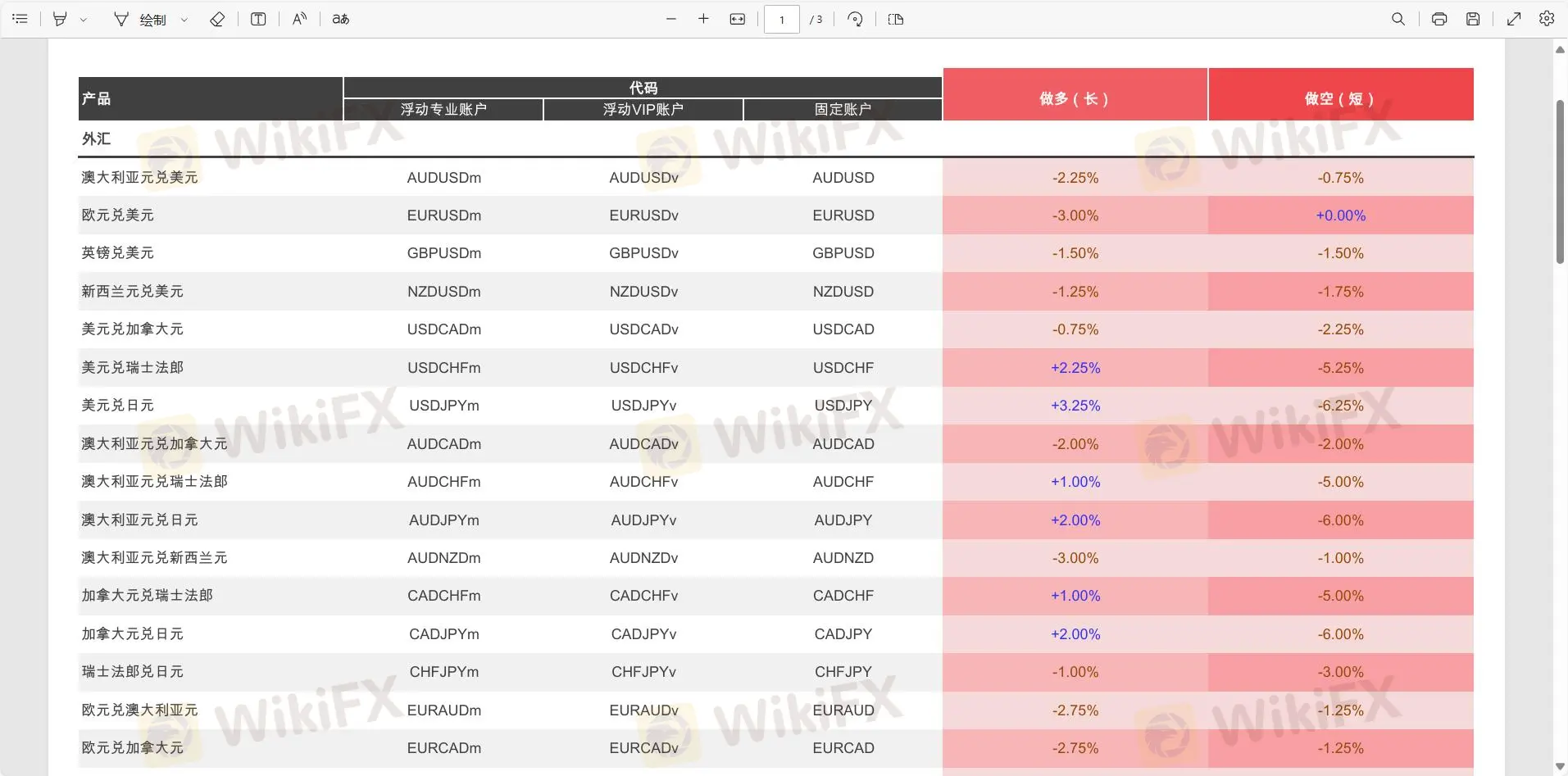
Task: Toggle the translate text feature
Action: (340, 19)
